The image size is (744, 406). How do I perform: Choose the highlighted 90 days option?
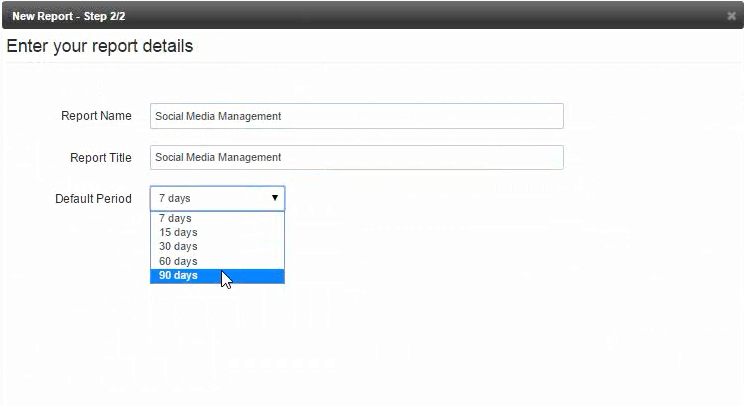[217, 276]
